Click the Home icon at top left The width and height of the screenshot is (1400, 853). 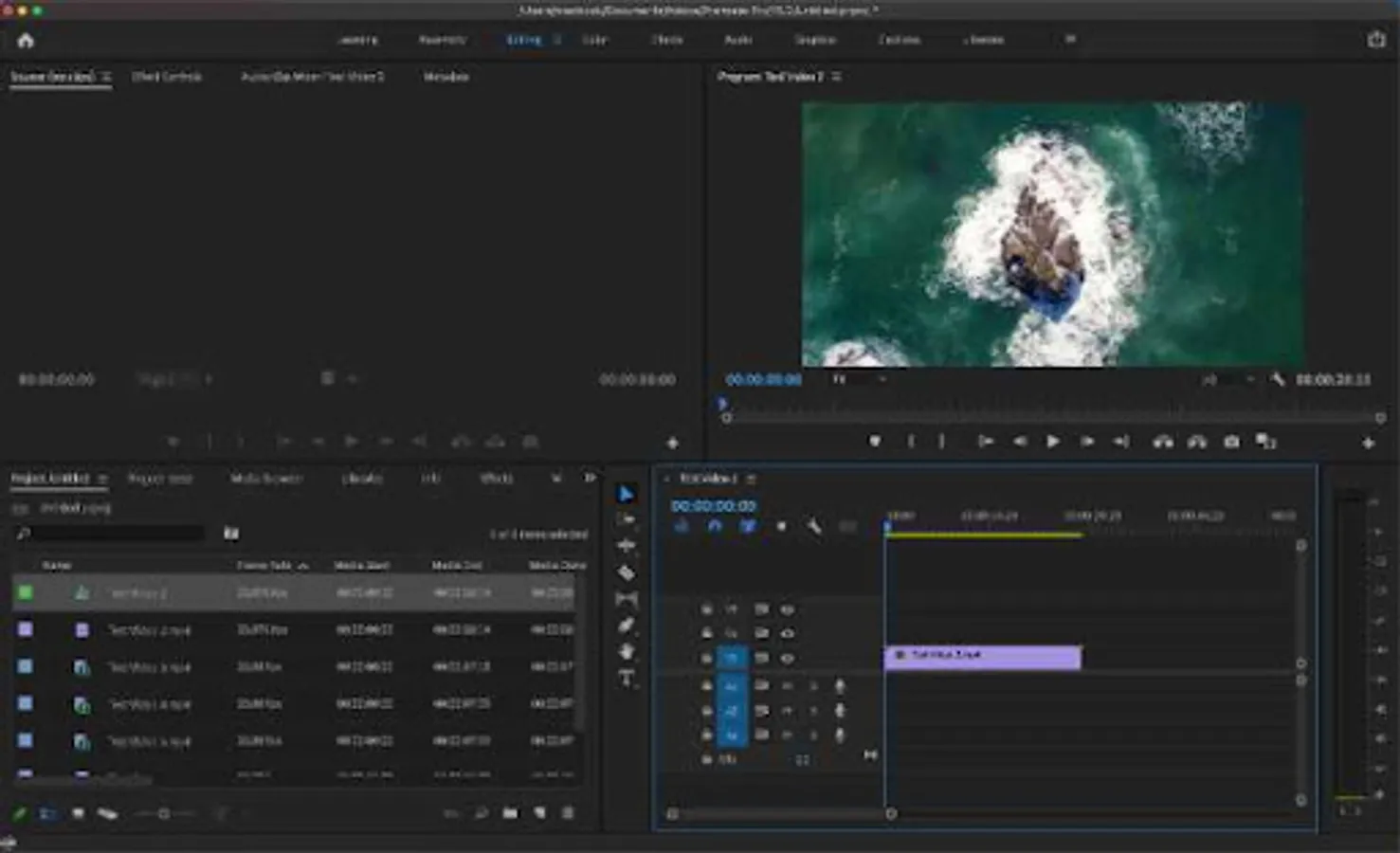point(26,41)
